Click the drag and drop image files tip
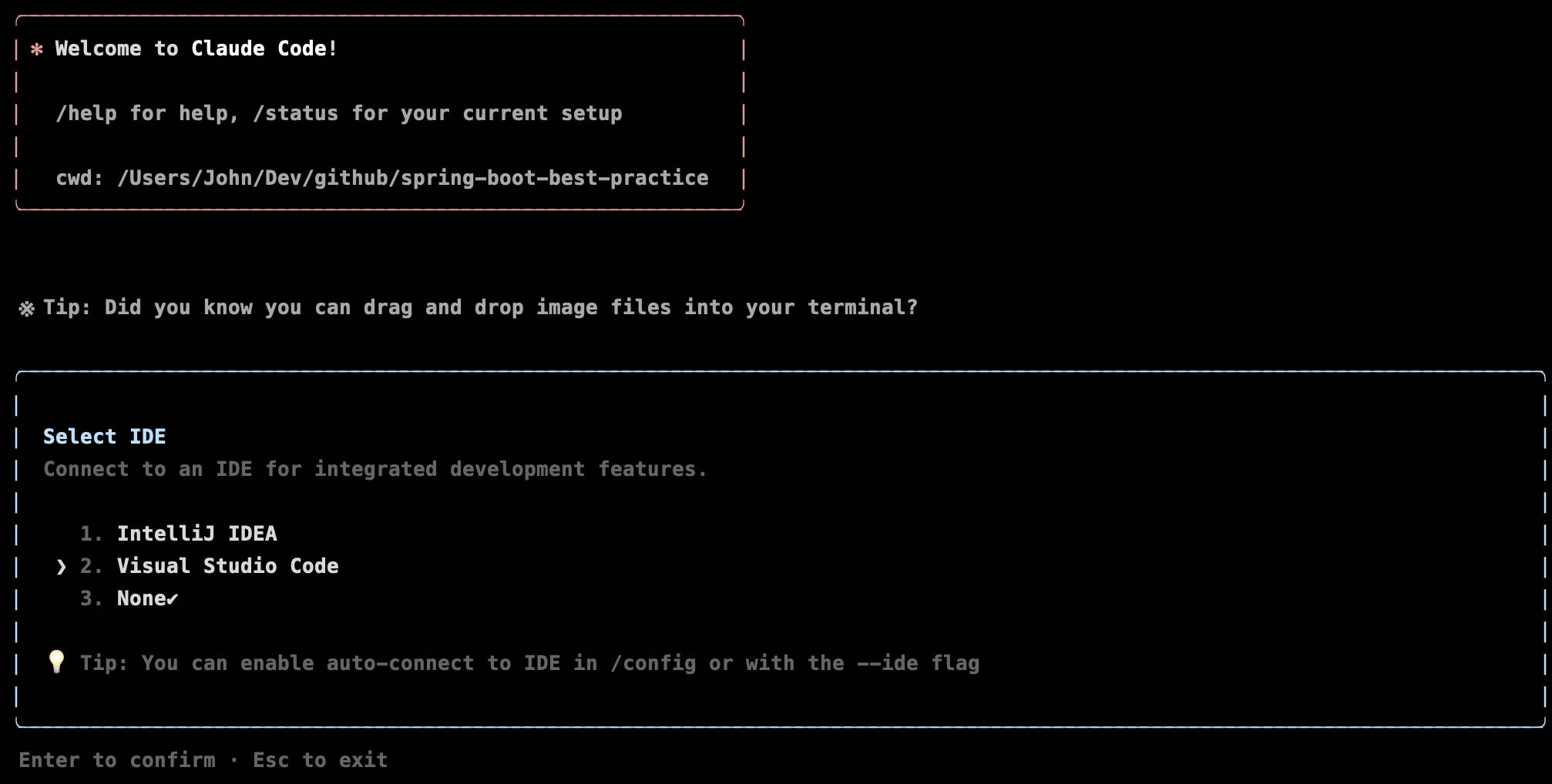1552x784 pixels. click(x=481, y=307)
